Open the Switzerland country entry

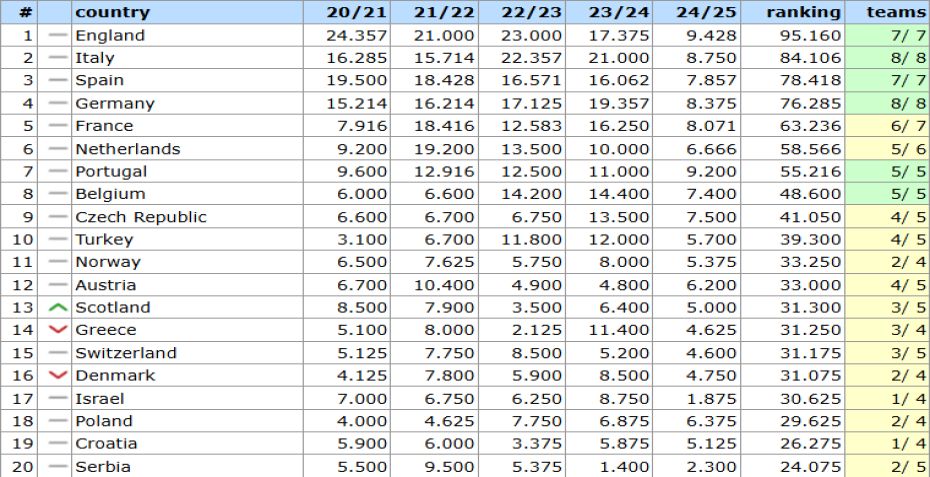126,353
